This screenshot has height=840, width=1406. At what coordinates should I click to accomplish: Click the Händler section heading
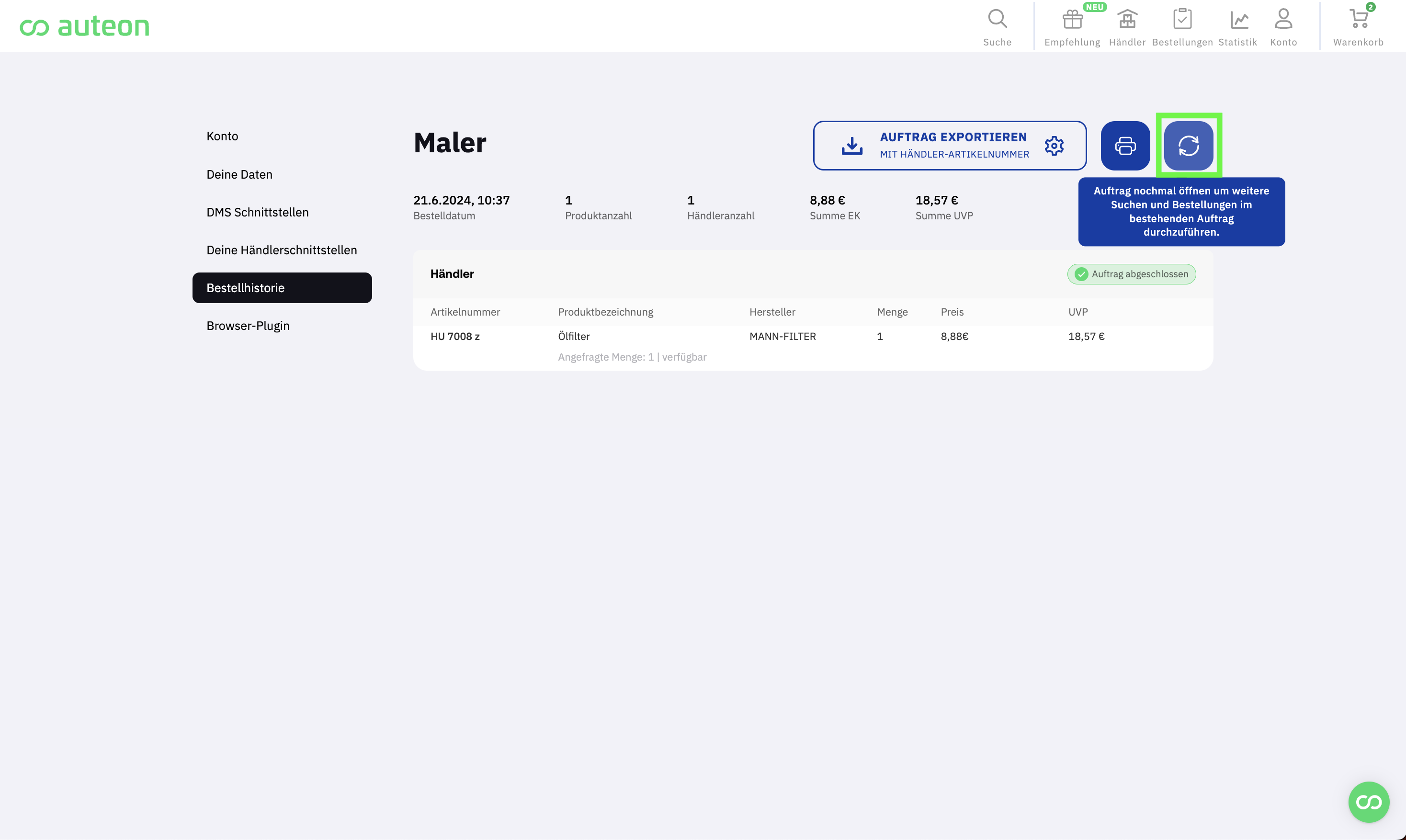pos(452,274)
